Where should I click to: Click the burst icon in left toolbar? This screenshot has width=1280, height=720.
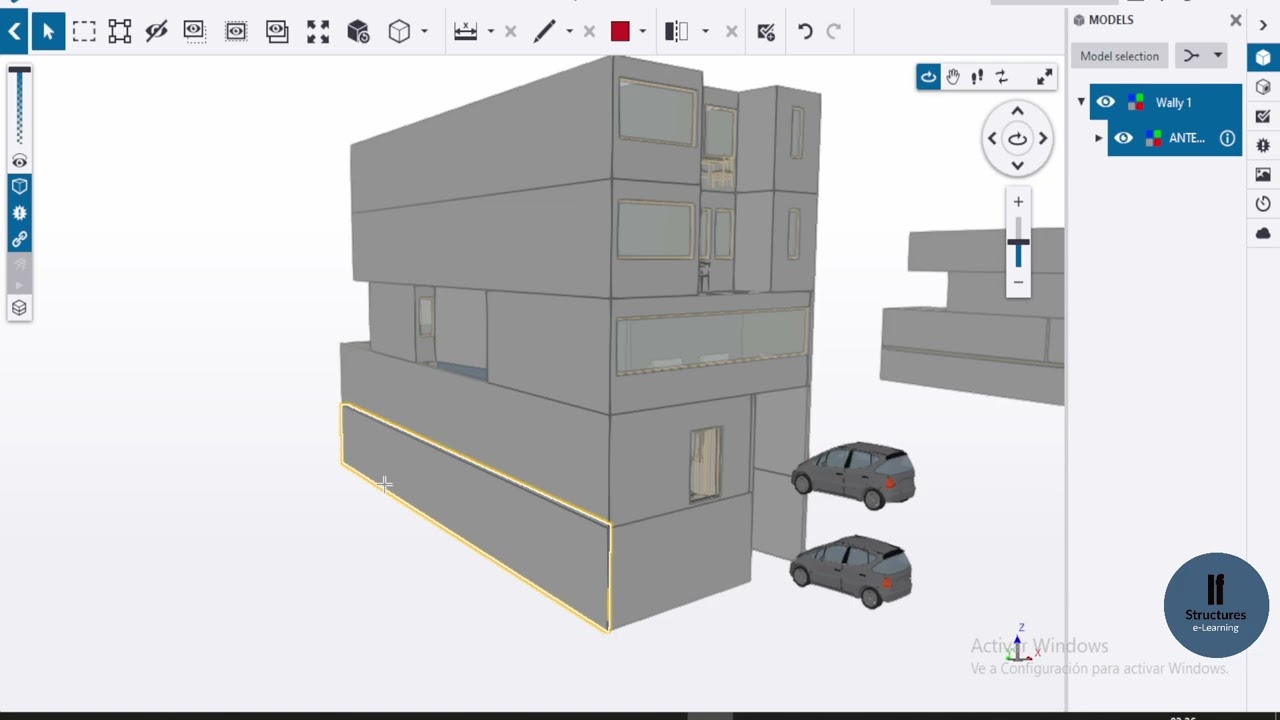point(19,213)
